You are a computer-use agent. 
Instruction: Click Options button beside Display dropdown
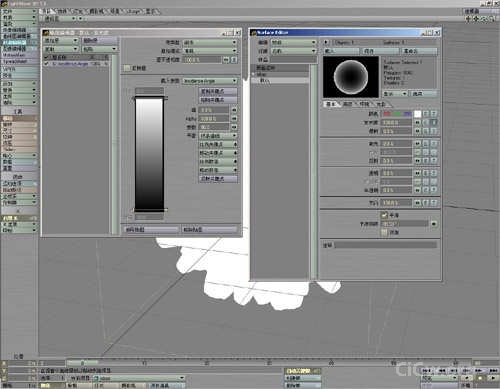click(423, 94)
